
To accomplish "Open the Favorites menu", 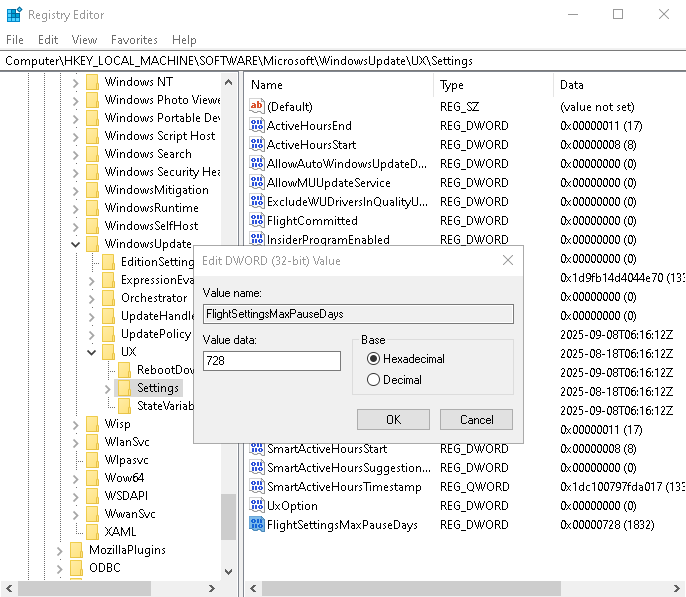I will point(134,40).
